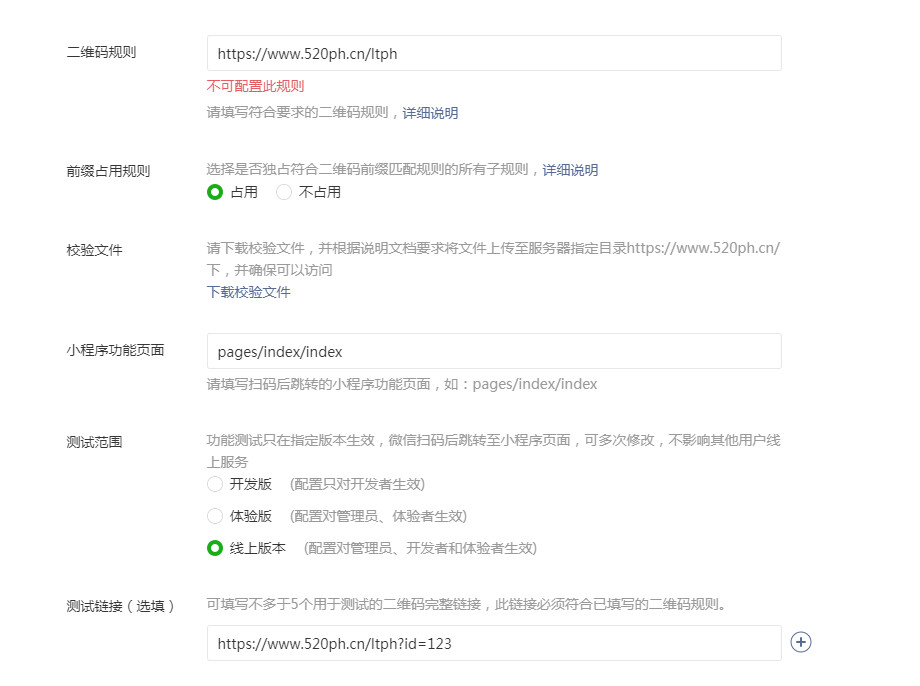Choose 开发版 test scope
920x686 pixels.
coord(215,484)
